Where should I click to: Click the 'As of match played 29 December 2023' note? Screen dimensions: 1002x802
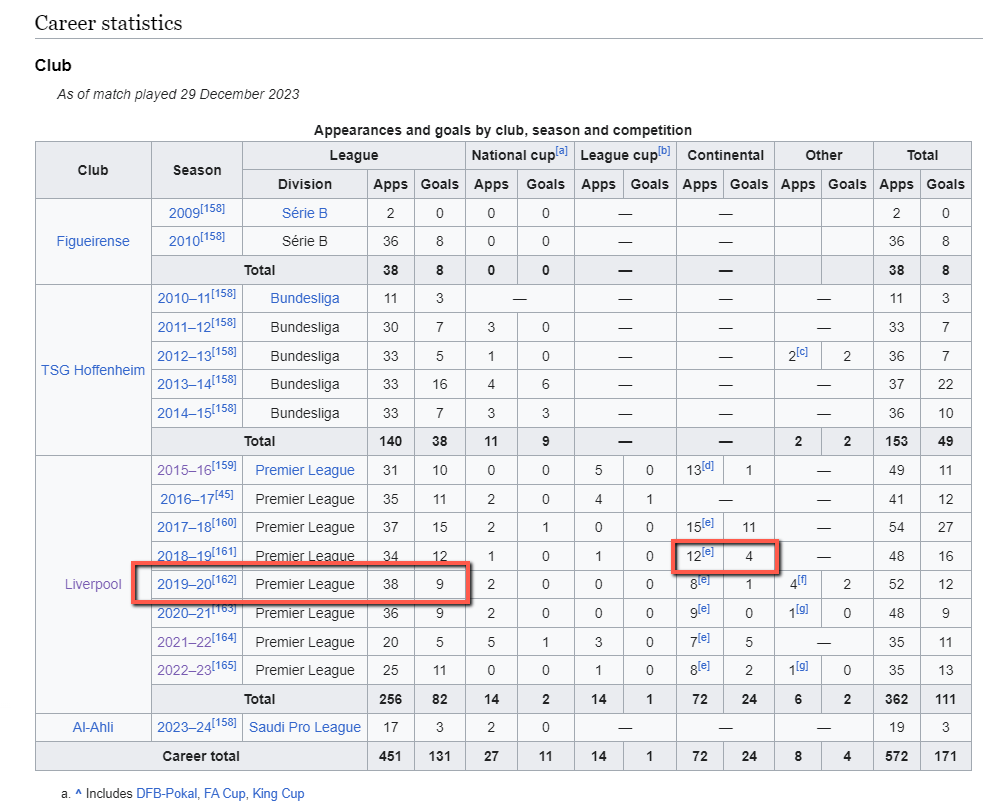point(178,94)
